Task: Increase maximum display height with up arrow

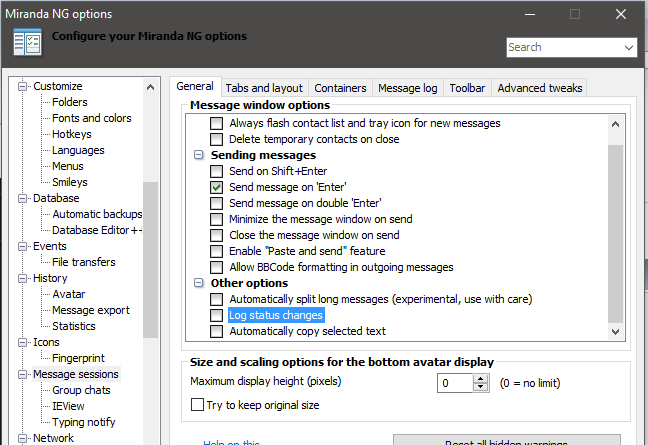Action: 480,379
